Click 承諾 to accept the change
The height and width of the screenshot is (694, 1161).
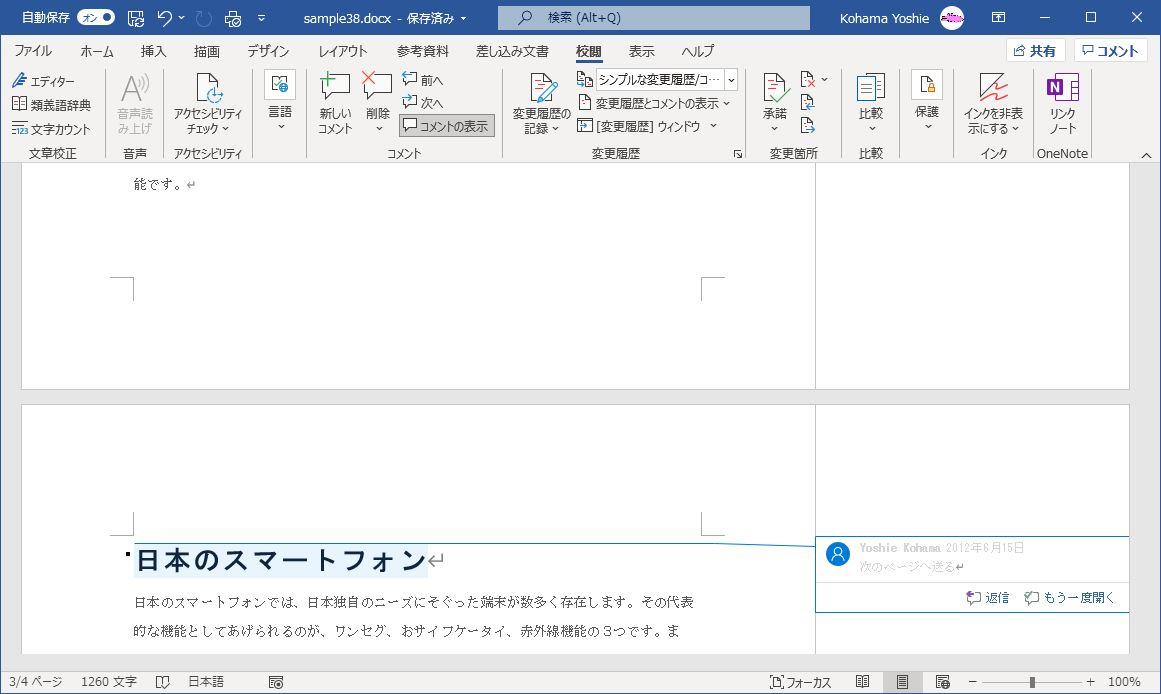click(773, 103)
